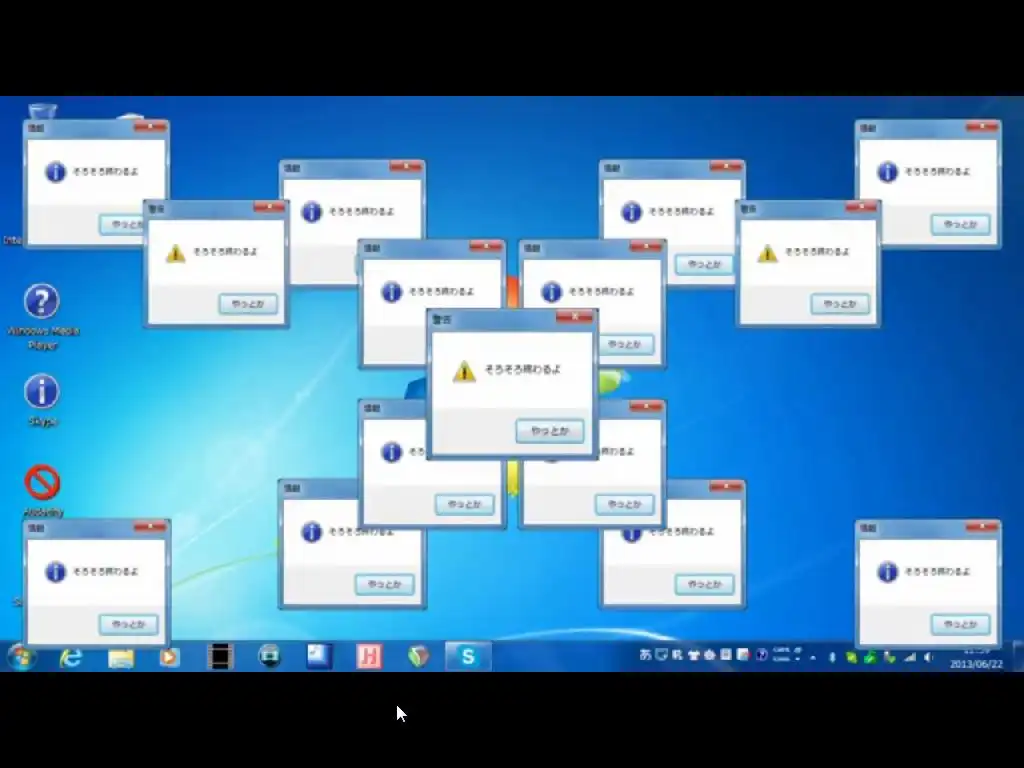Screen dimensions: 1024x768
Task: Close the right-side warning dialog with red X
Action: tap(861, 207)
